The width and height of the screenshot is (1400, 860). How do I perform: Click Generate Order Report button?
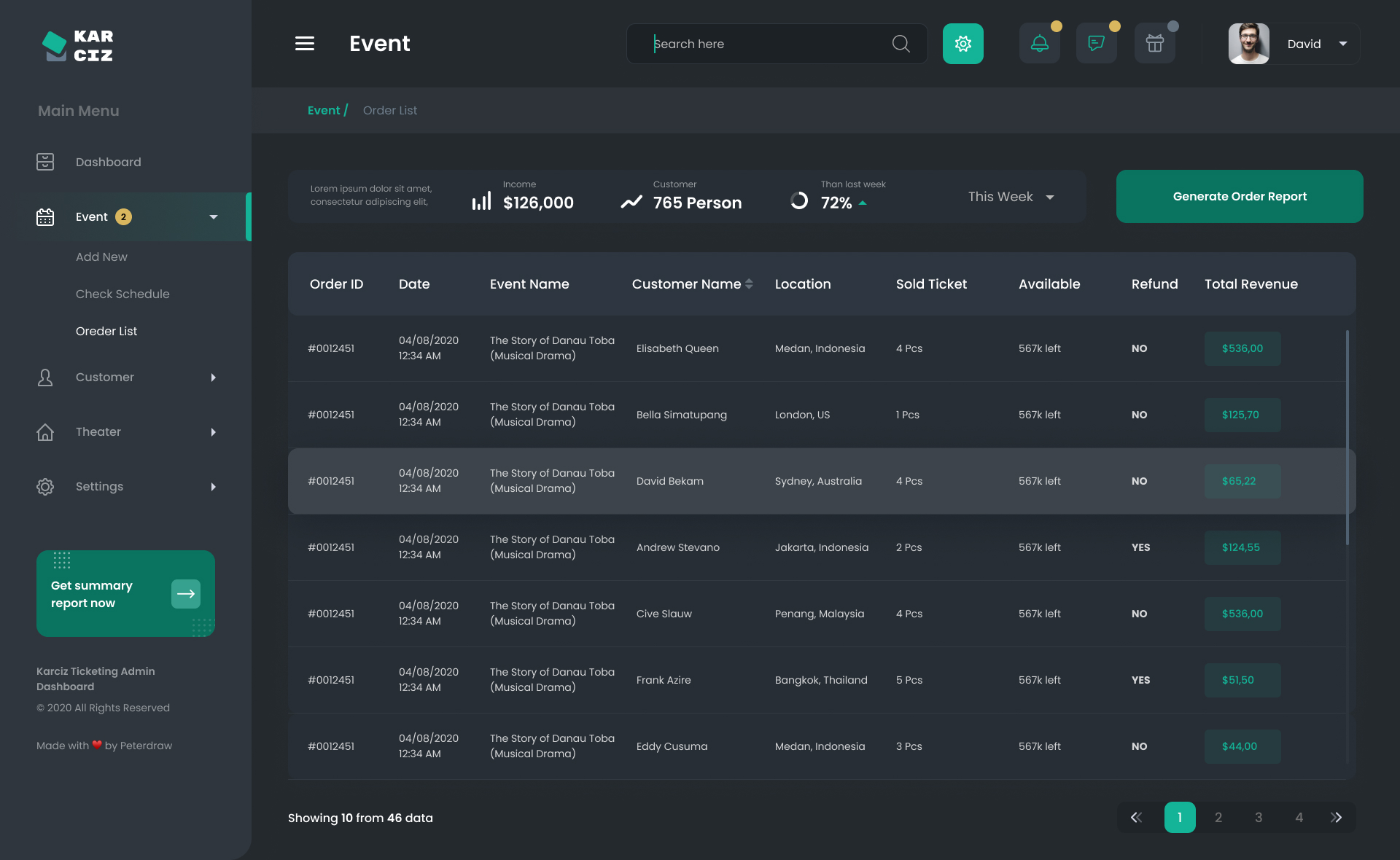pos(1239,197)
